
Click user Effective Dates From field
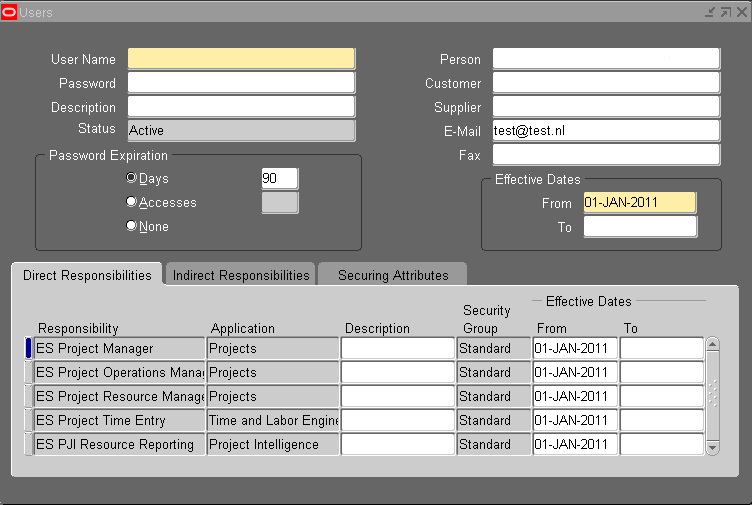click(640, 202)
